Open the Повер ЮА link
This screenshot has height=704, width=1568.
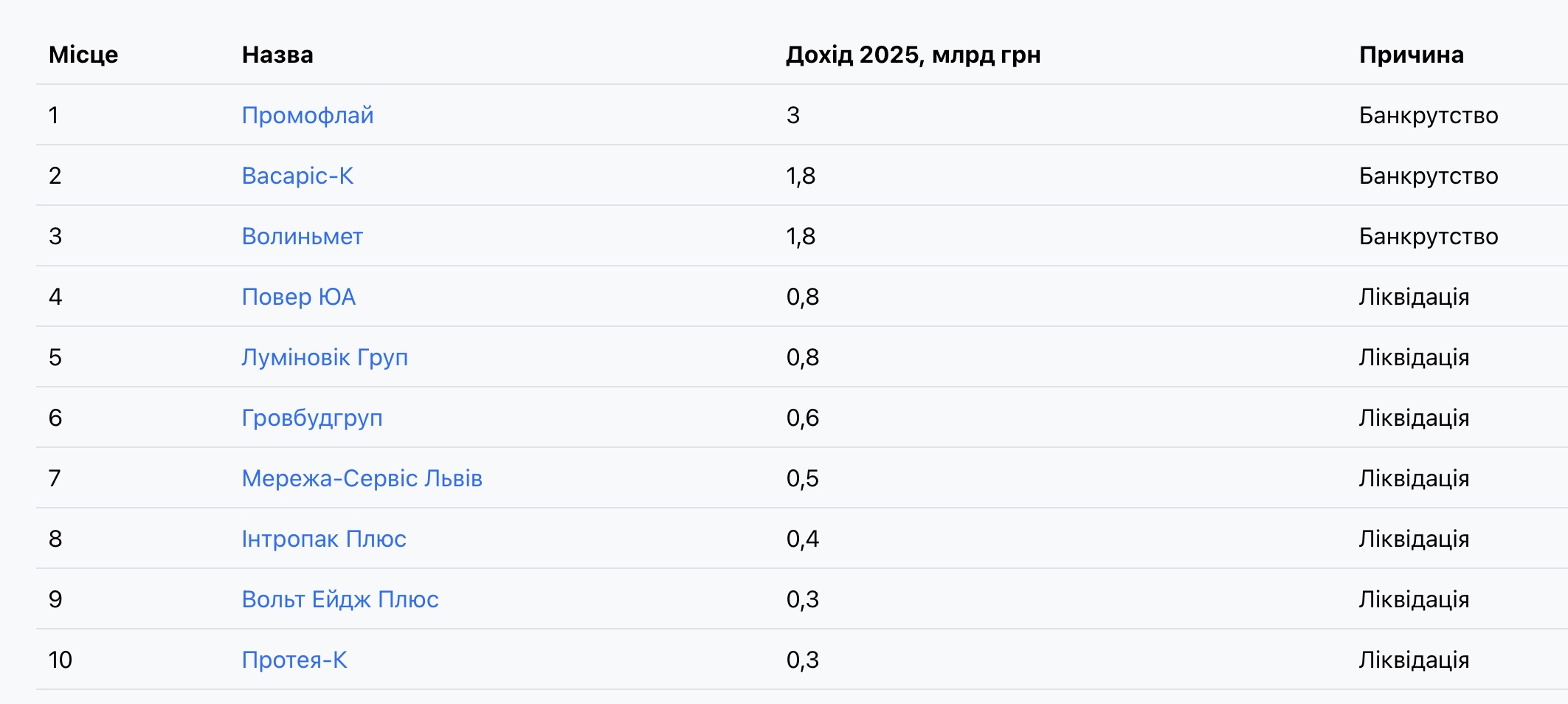pyautogui.click(x=299, y=297)
